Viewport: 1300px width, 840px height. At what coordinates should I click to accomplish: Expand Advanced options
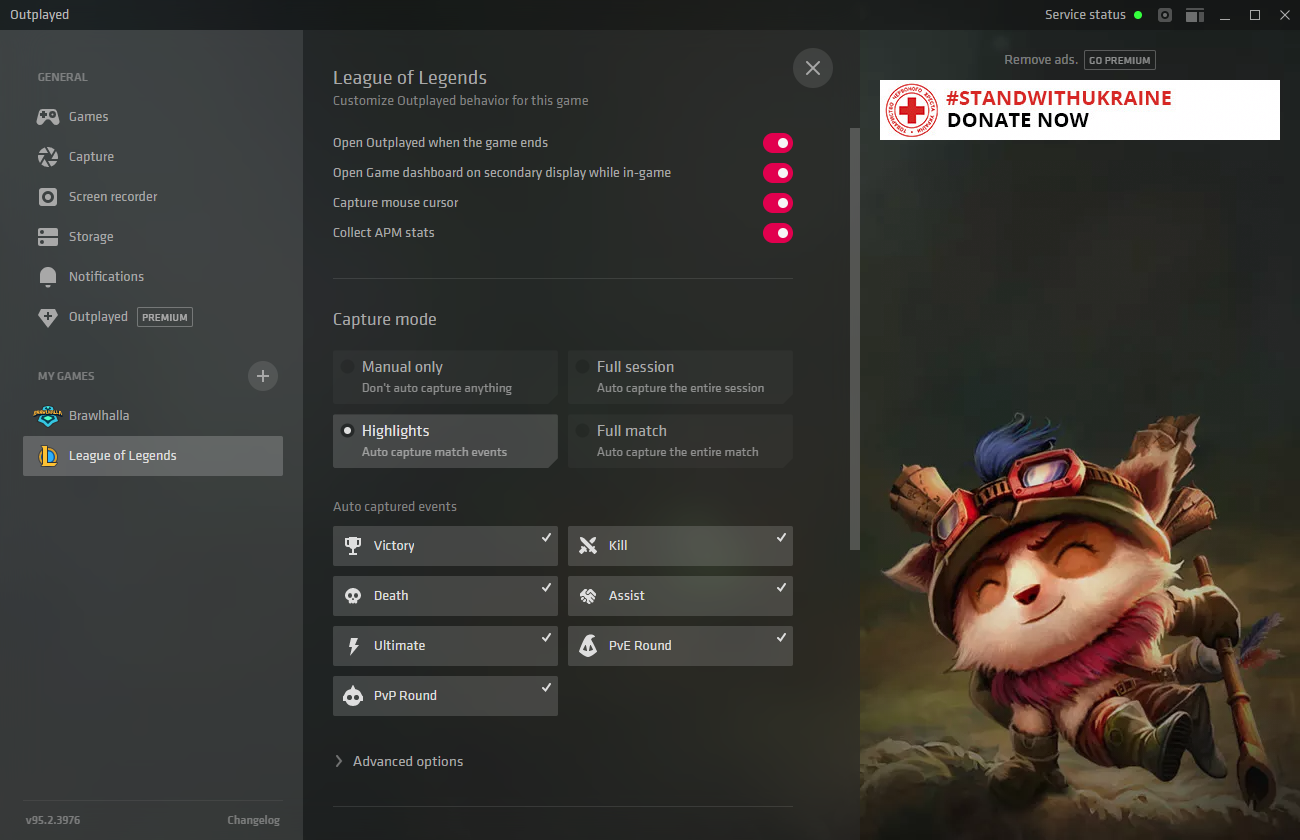tap(399, 761)
